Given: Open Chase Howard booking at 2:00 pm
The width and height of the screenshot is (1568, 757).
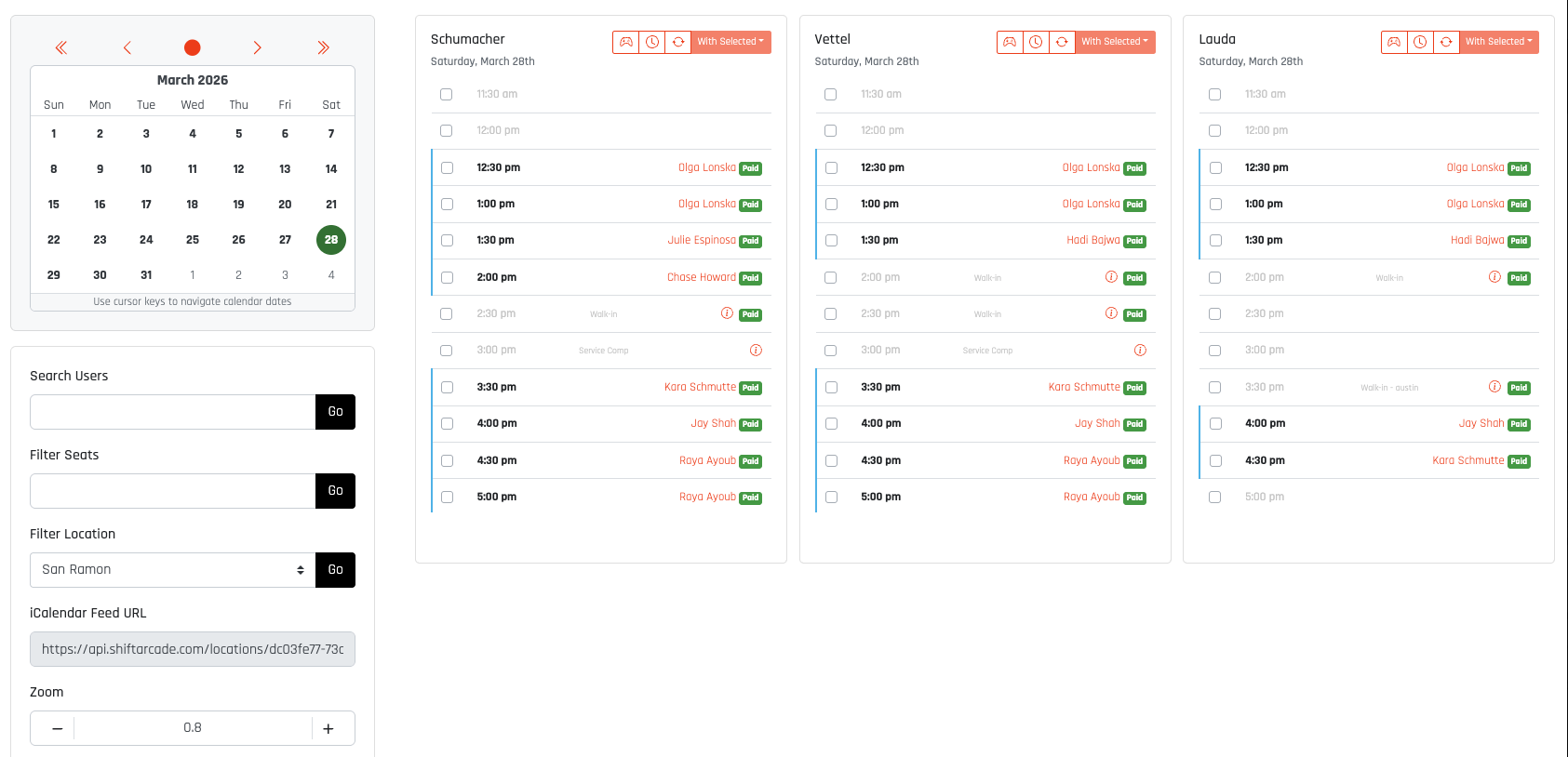Looking at the screenshot, I should [x=702, y=277].
